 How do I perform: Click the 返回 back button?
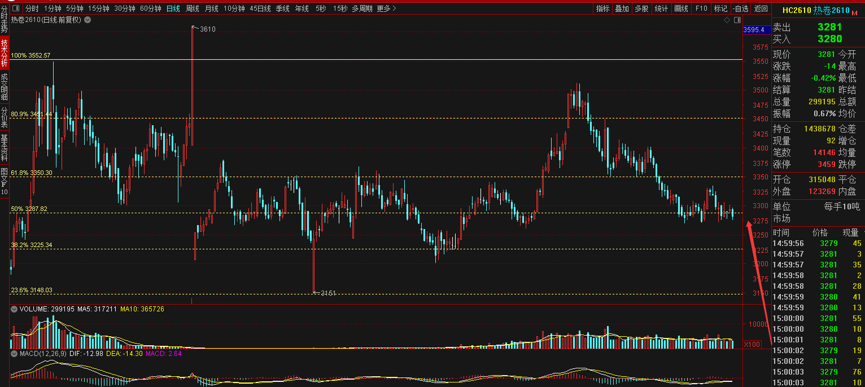[x=761, y=8]
